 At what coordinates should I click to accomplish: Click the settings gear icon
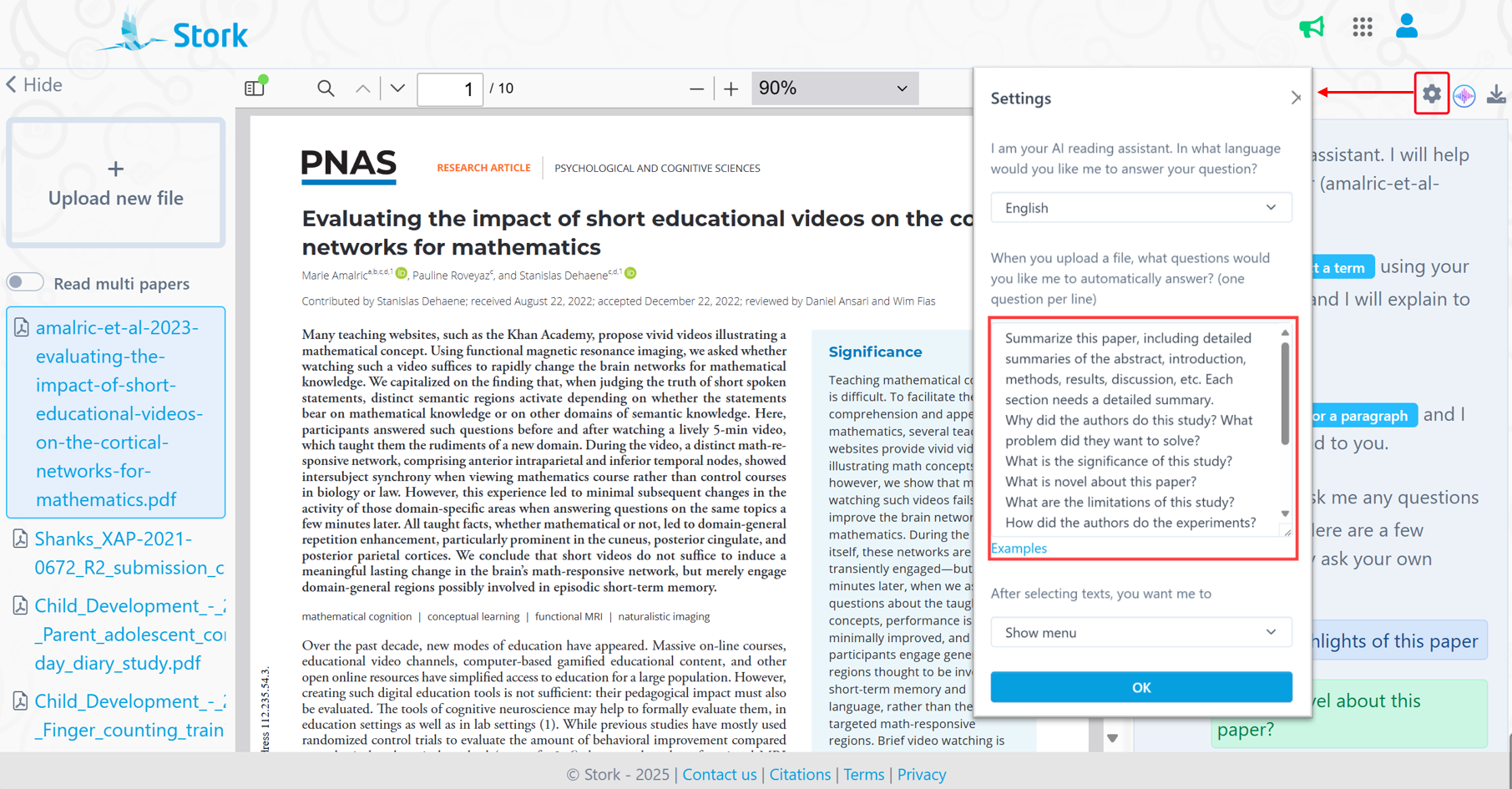pyautogui.click(x=1432, y=94)
